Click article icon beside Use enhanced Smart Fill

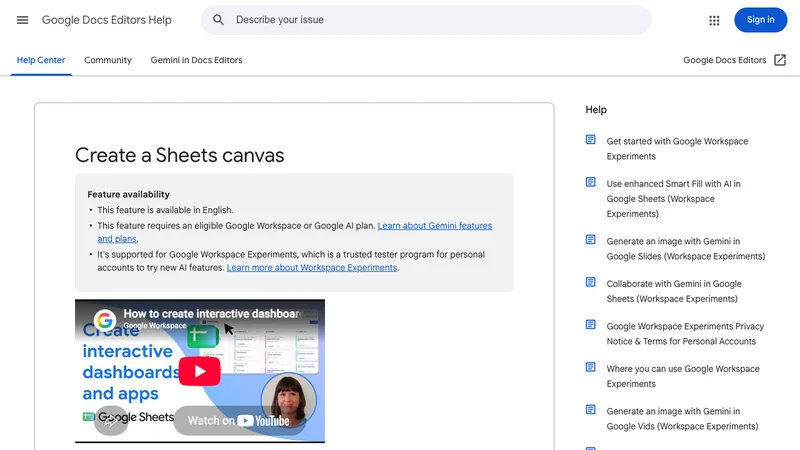590,182
